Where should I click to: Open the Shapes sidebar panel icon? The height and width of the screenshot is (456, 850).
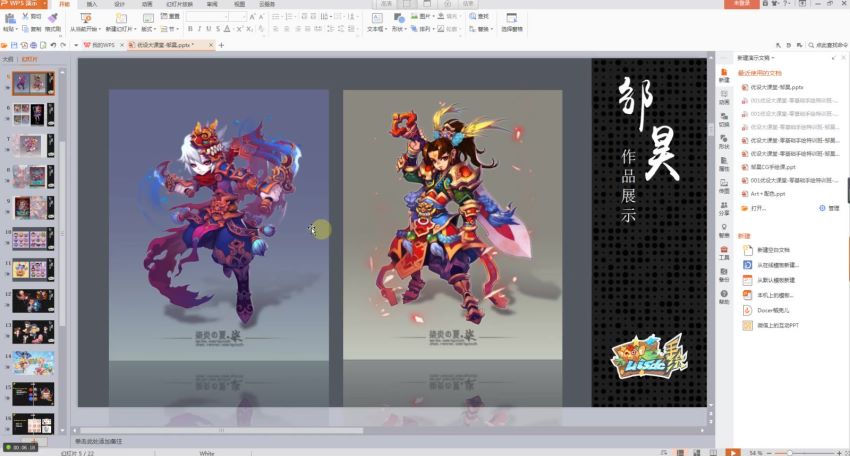point(724,142)
